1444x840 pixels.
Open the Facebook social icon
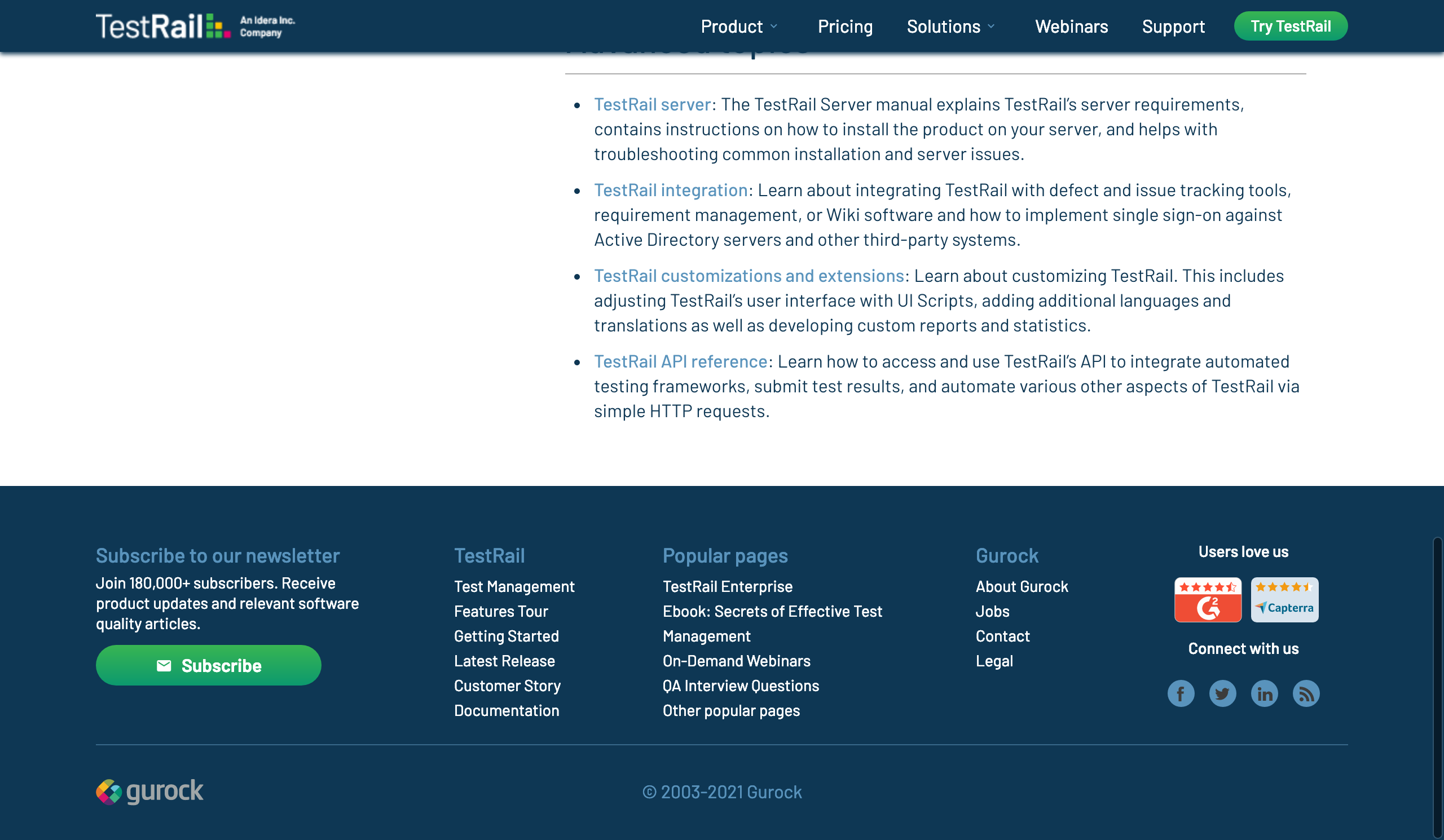pyautogui.click(x=1181, y=693)
